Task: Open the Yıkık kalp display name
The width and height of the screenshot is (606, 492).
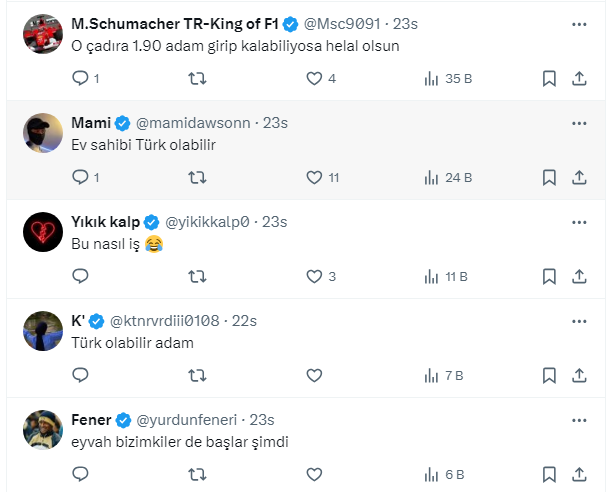Action: click(x=105, y=221)
